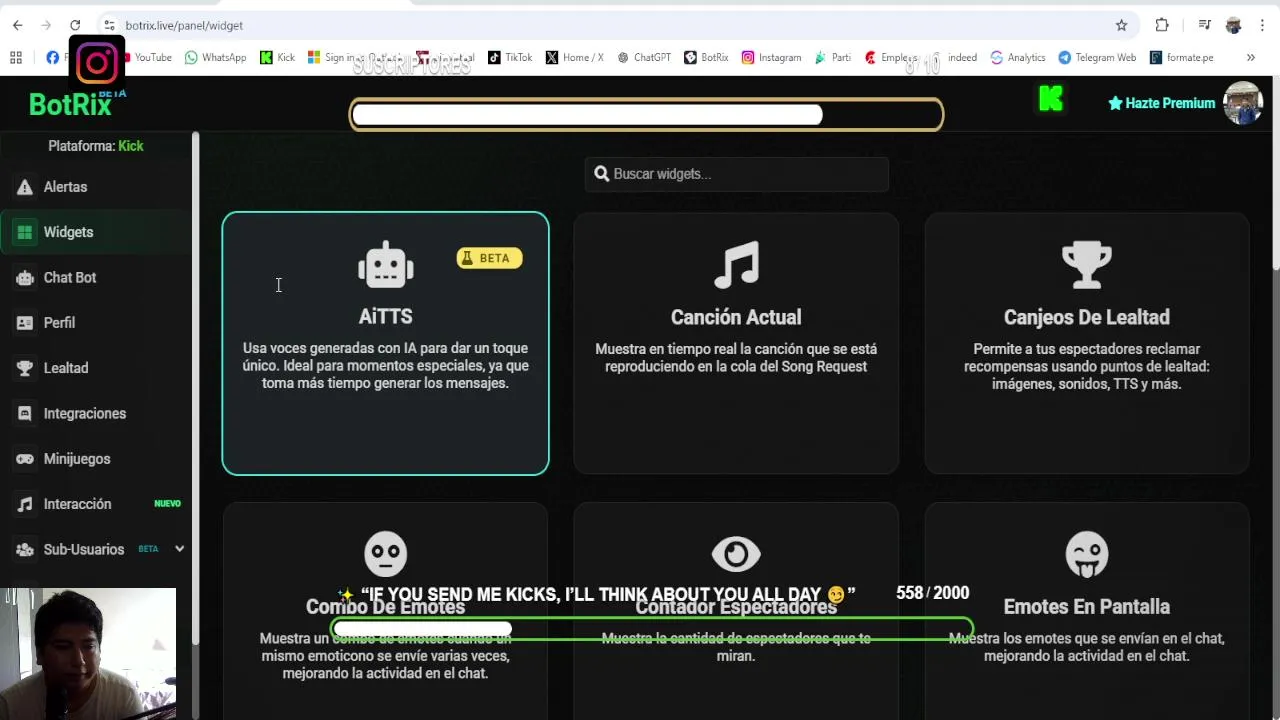Open the Analytics bookmark
Image resolution: width=1280 pixels, height=720 pixels.
[1017, 58]
